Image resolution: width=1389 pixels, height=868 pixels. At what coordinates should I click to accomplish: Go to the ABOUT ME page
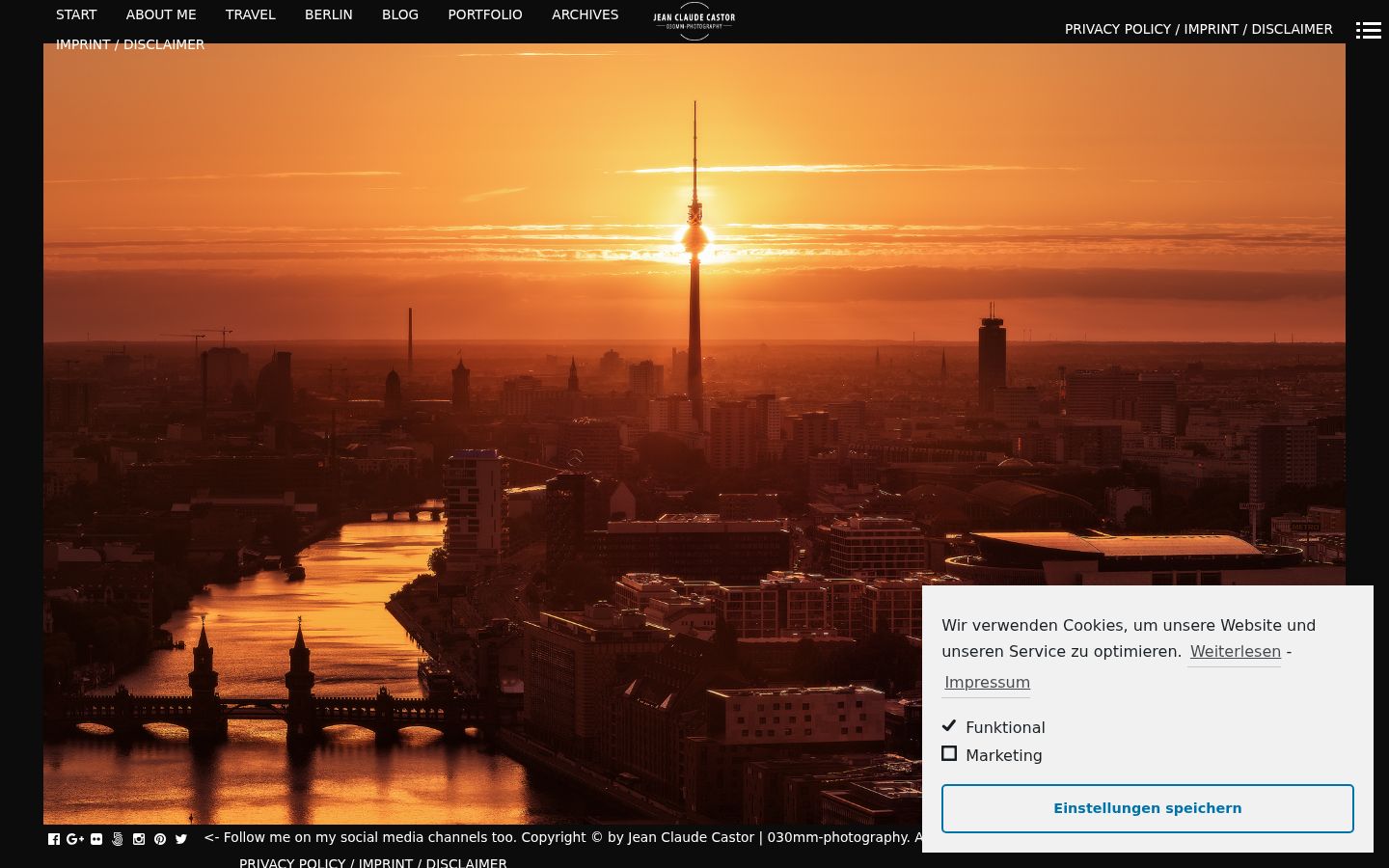(x=161, y=14)
